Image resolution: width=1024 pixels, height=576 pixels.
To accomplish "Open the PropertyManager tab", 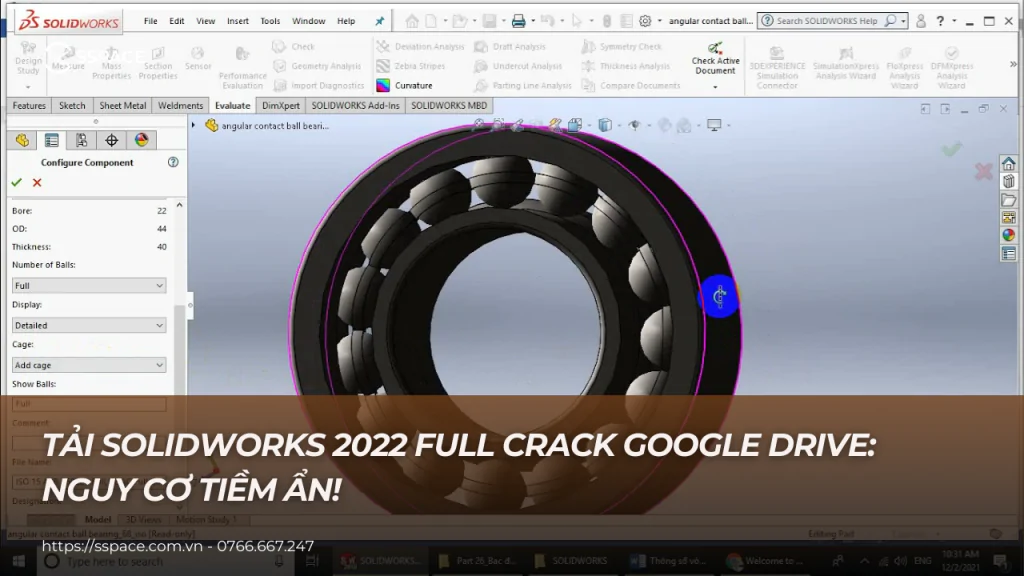I will tap(52, 140).
